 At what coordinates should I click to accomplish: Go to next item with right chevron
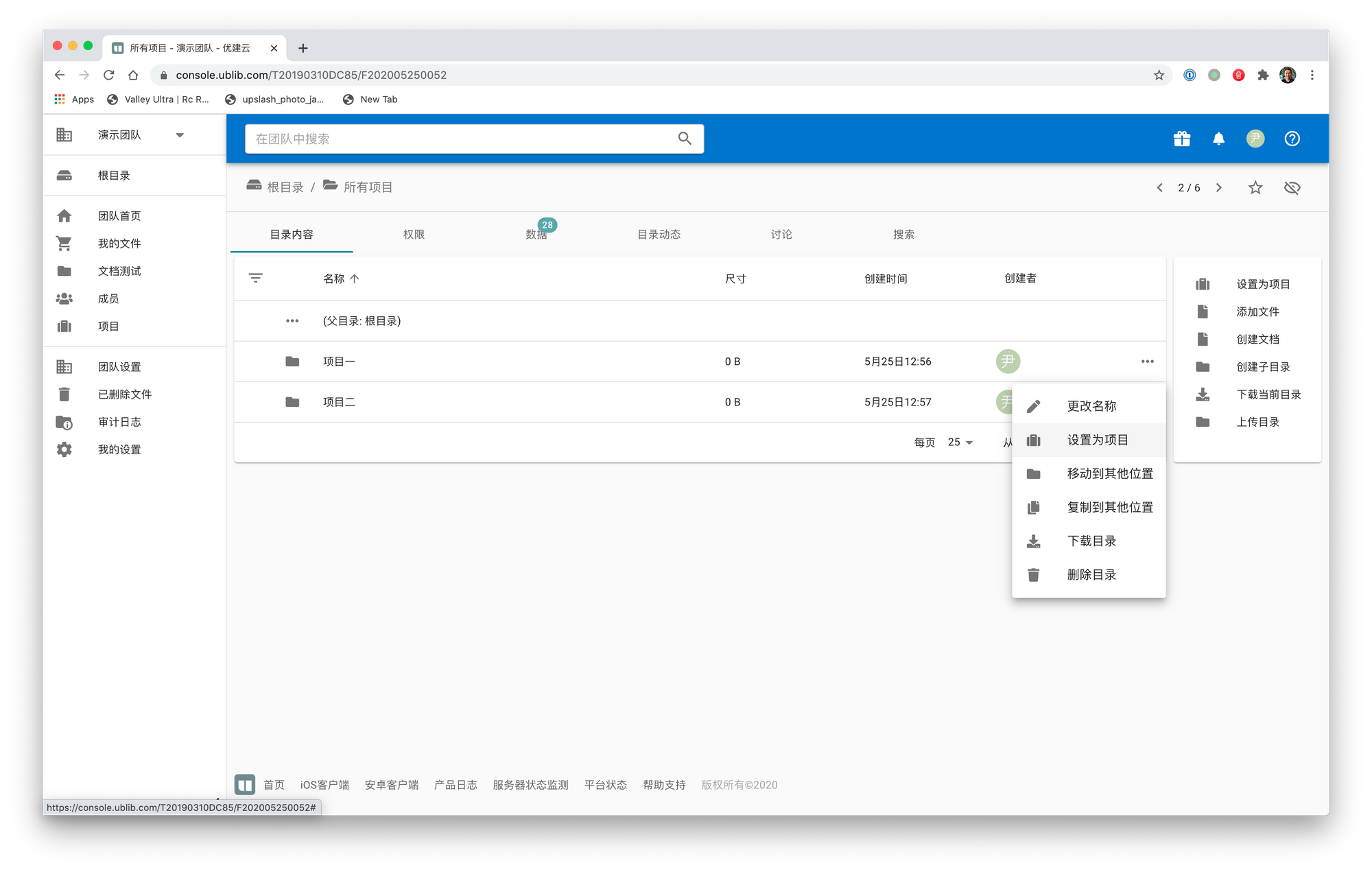[x=1218, y=187]
